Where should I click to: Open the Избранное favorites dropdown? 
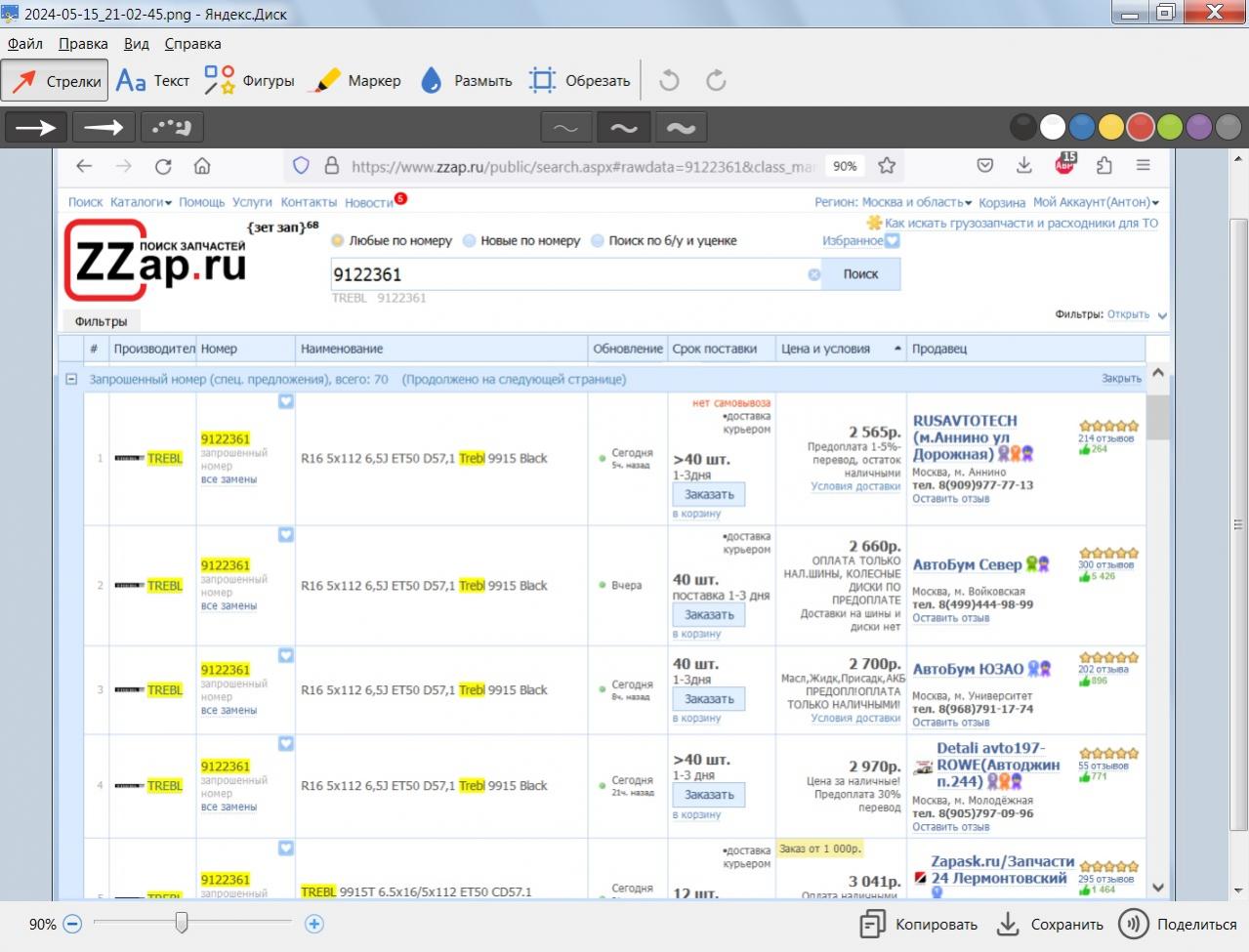coord(860,240)
